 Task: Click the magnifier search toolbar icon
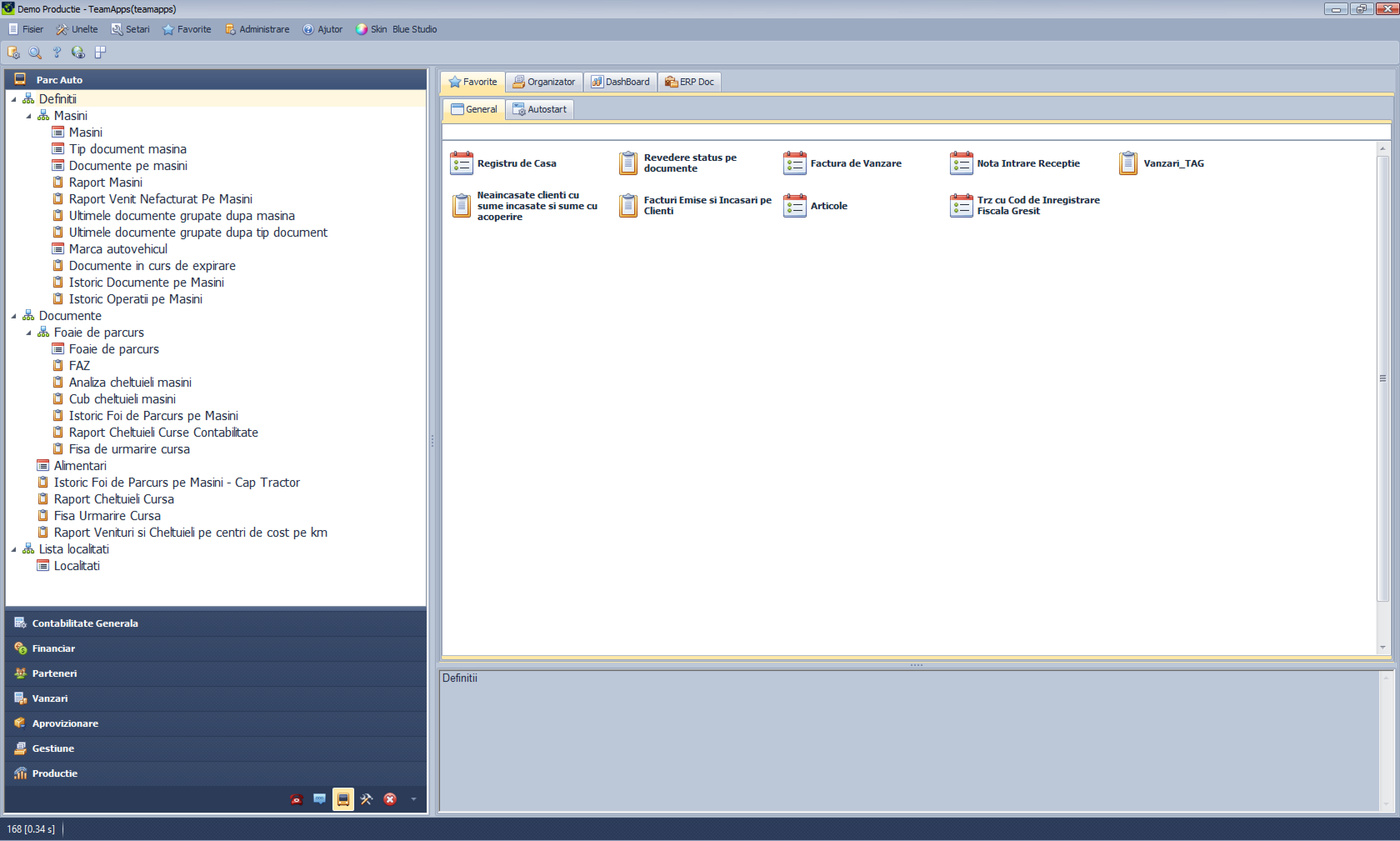point(35,53)
